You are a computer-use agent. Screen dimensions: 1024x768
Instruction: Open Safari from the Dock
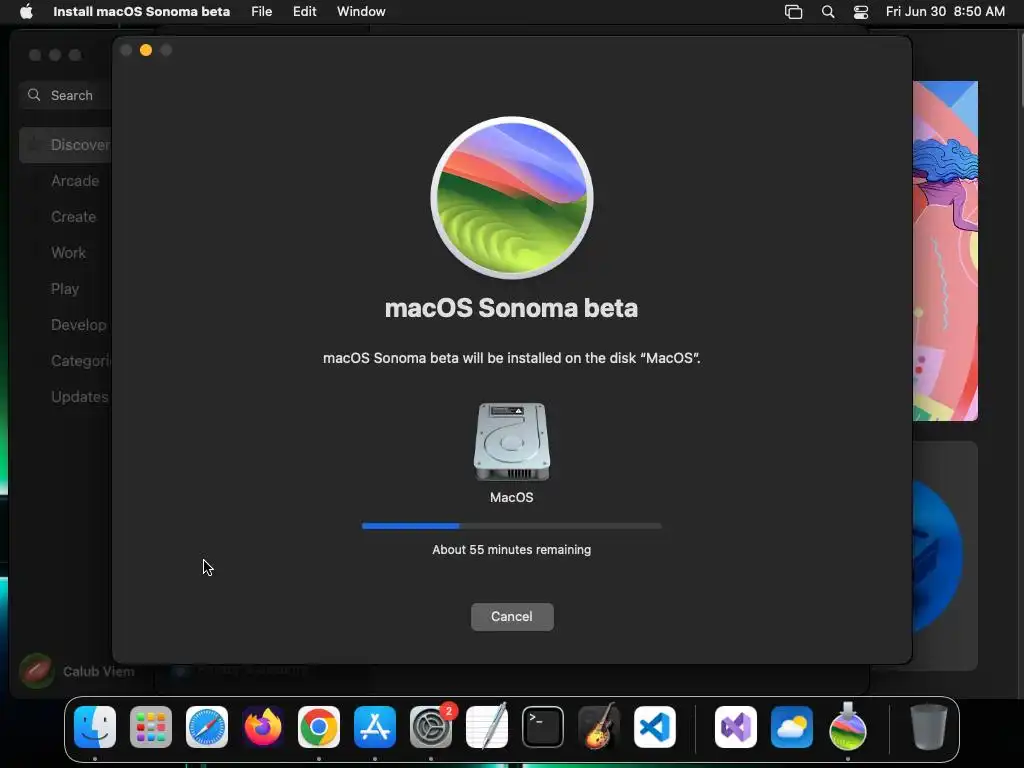pos(207,727)
